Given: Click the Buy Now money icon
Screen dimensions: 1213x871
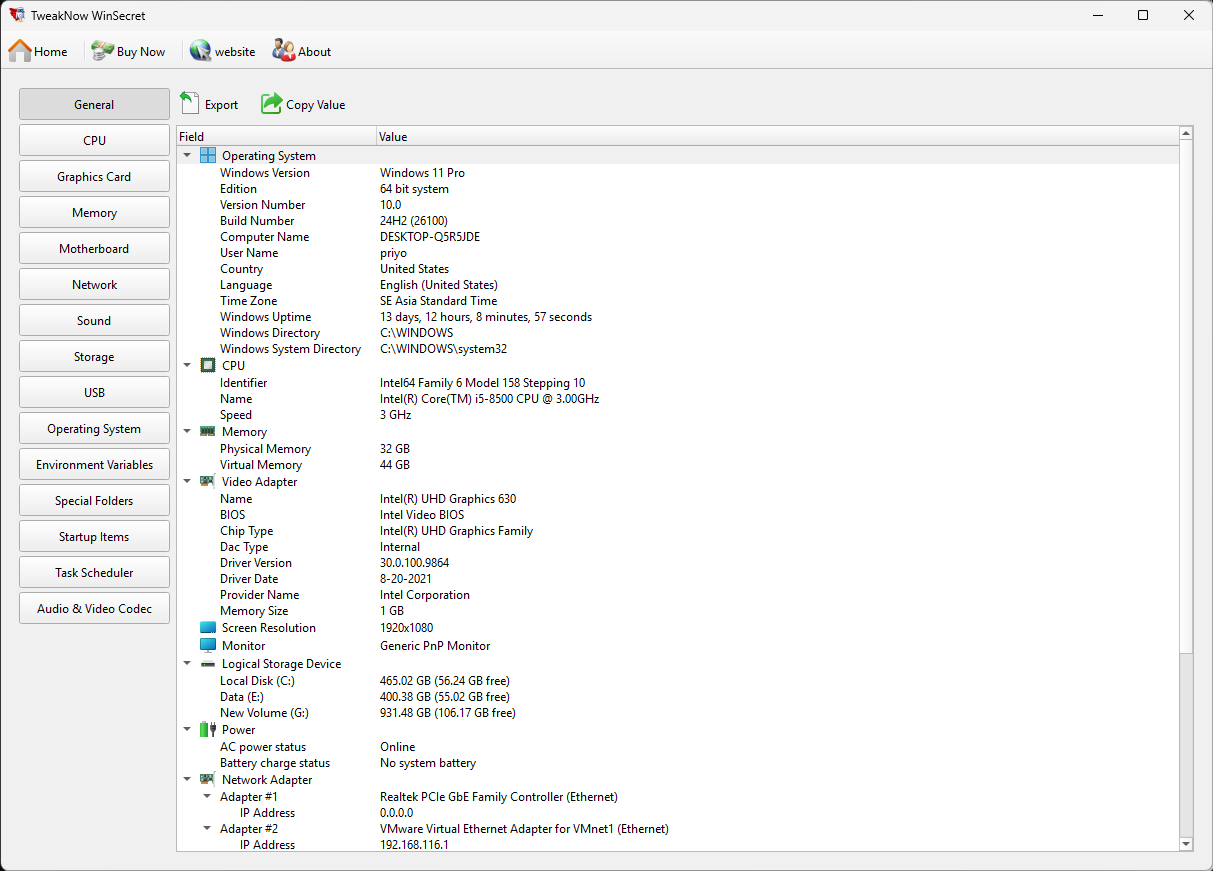Looking at the screenshot, I should [102, 51].
